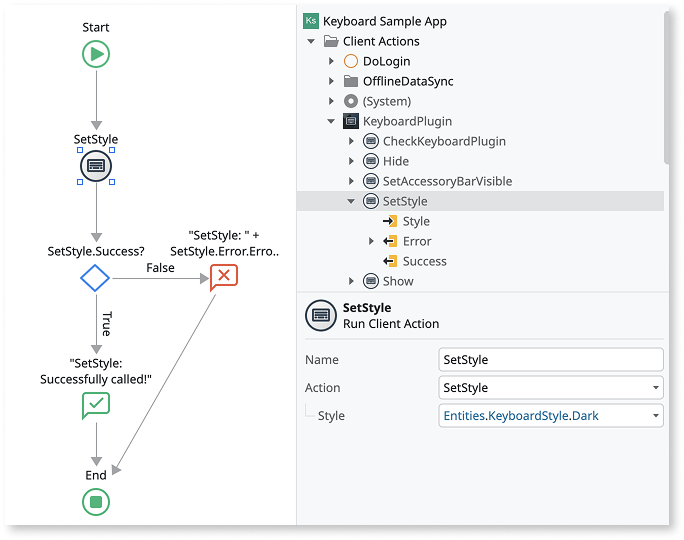Select the Style parameter label in tree
The width and height of the screenshot is (684, 540).
coord(416,221)
